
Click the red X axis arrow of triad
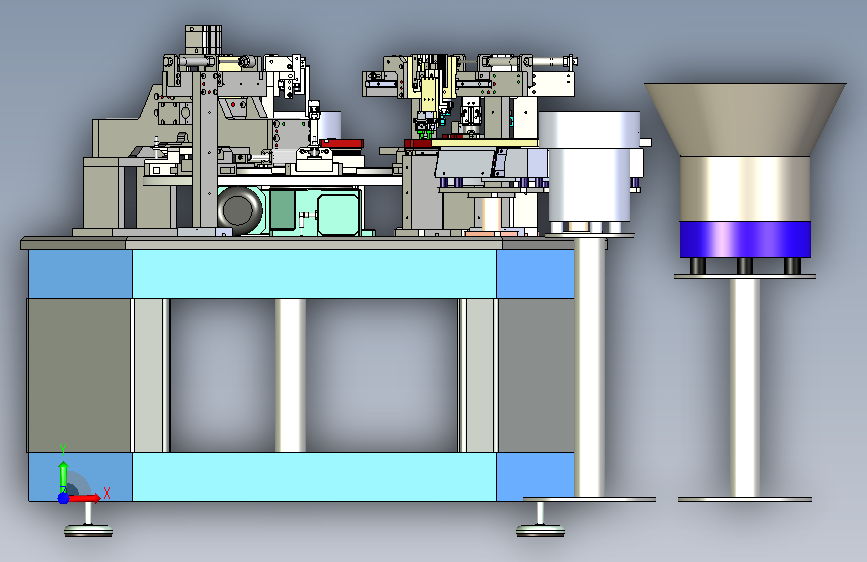[x=84, y=498]
